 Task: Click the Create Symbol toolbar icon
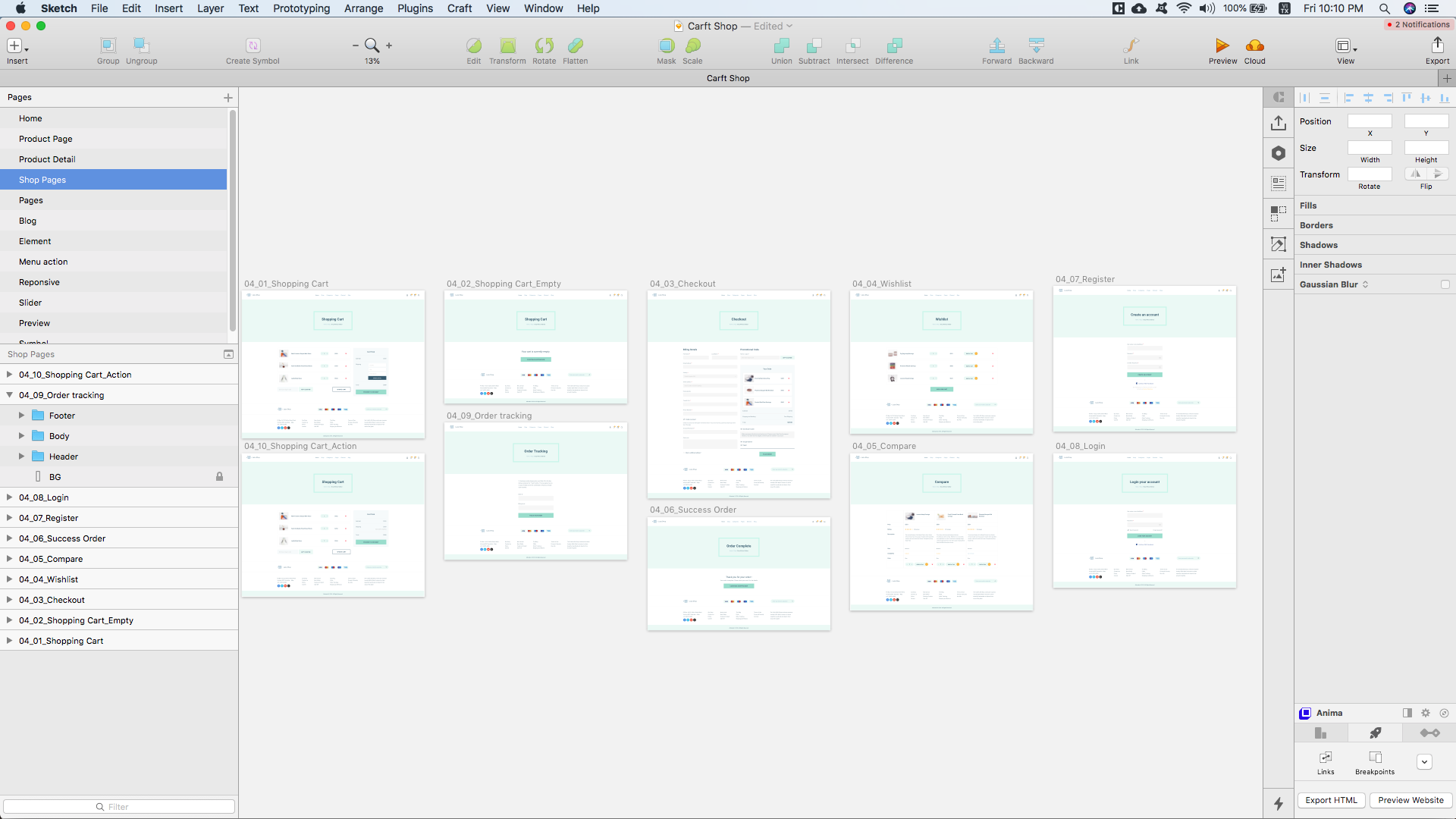(253, 45)
